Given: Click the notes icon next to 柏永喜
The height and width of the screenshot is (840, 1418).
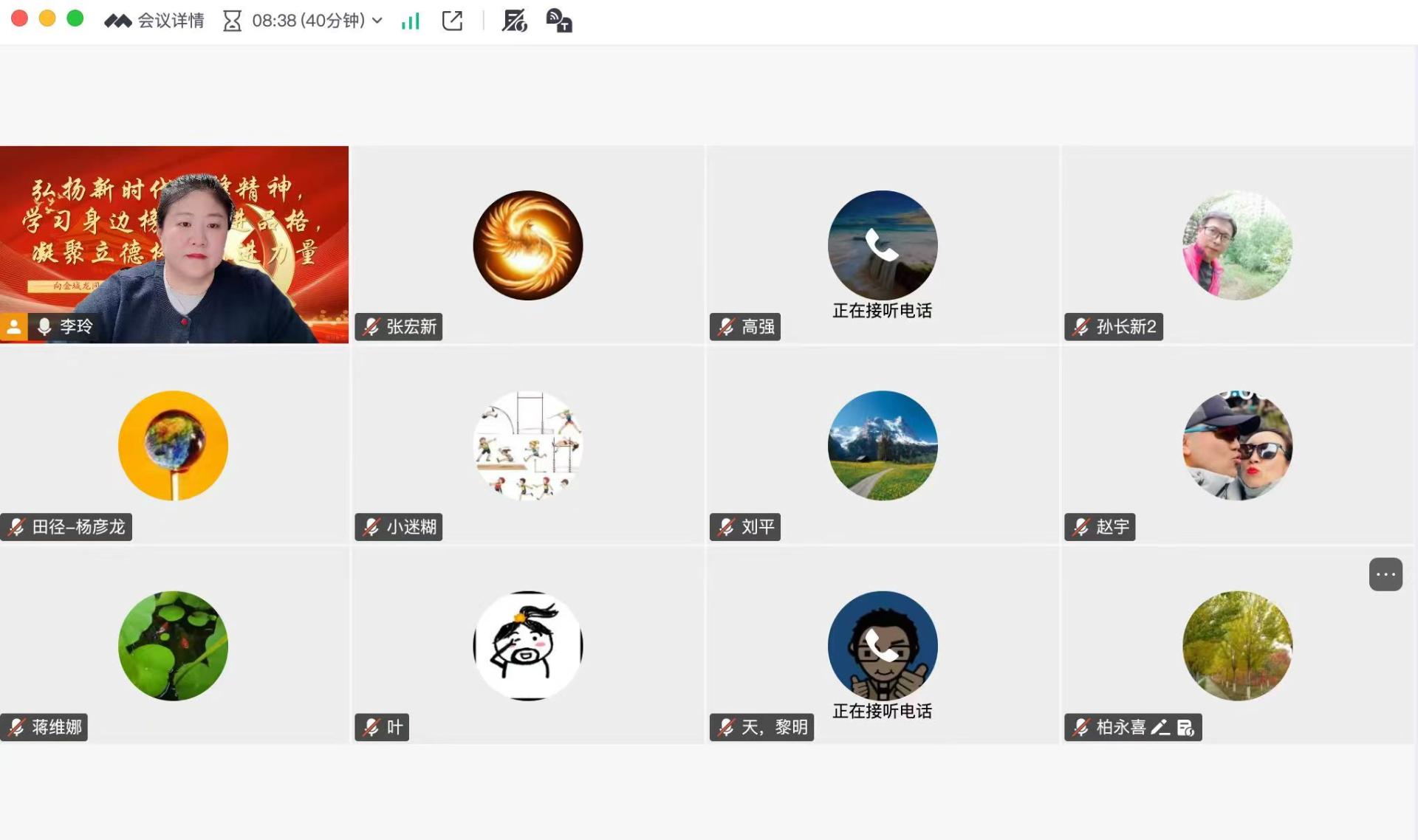Looking at the screenshot, I should tap(1185, 728).
